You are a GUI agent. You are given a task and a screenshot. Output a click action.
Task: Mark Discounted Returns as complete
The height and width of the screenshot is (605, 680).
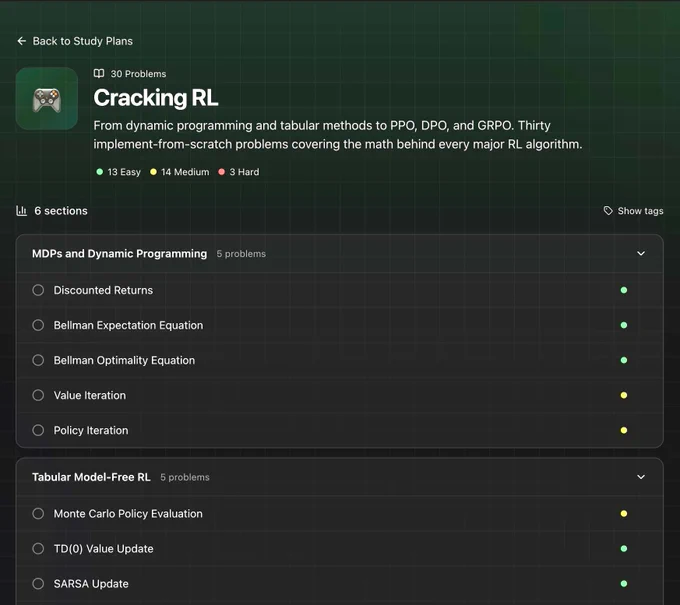[x=38, y=290]
